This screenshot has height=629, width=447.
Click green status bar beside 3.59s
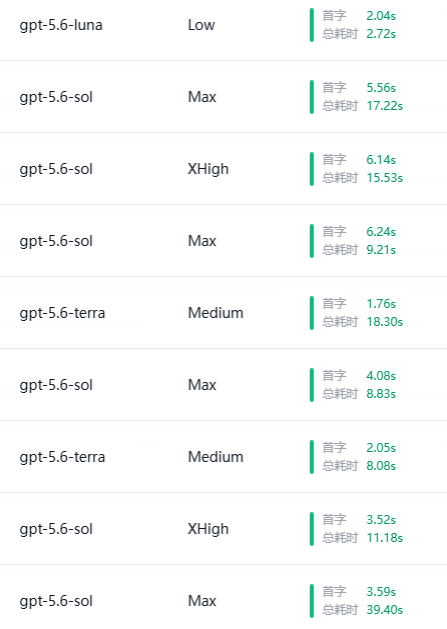click(x=312, y=601)
